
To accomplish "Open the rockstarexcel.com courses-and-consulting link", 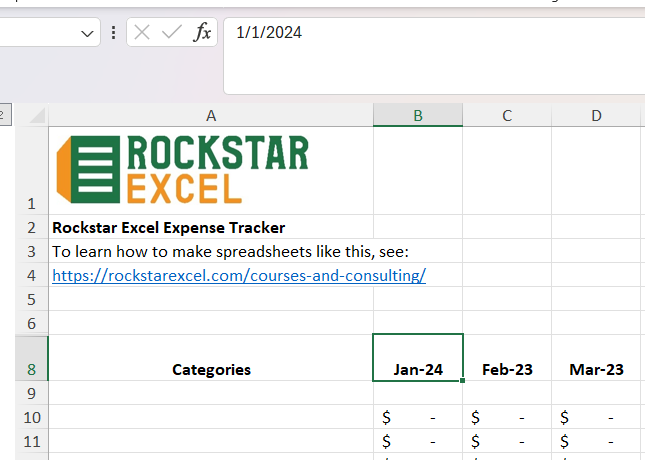I will click(239, 275).
